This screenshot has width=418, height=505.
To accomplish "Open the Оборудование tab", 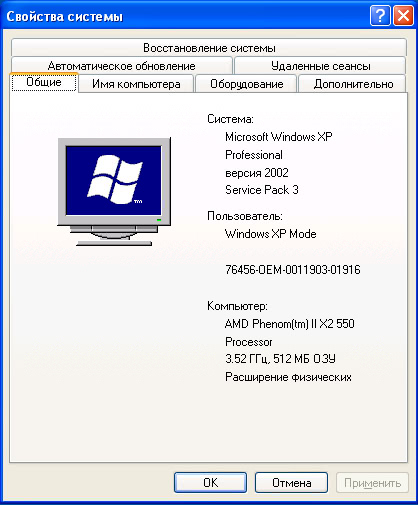I will coord(246,84).
